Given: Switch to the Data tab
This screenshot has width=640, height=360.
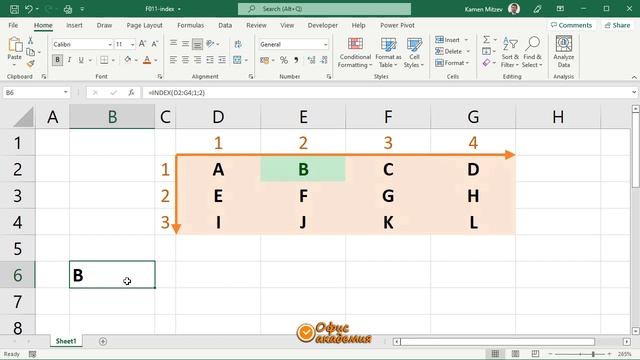Looking at the screenshot, I should (x=225, y=25).
